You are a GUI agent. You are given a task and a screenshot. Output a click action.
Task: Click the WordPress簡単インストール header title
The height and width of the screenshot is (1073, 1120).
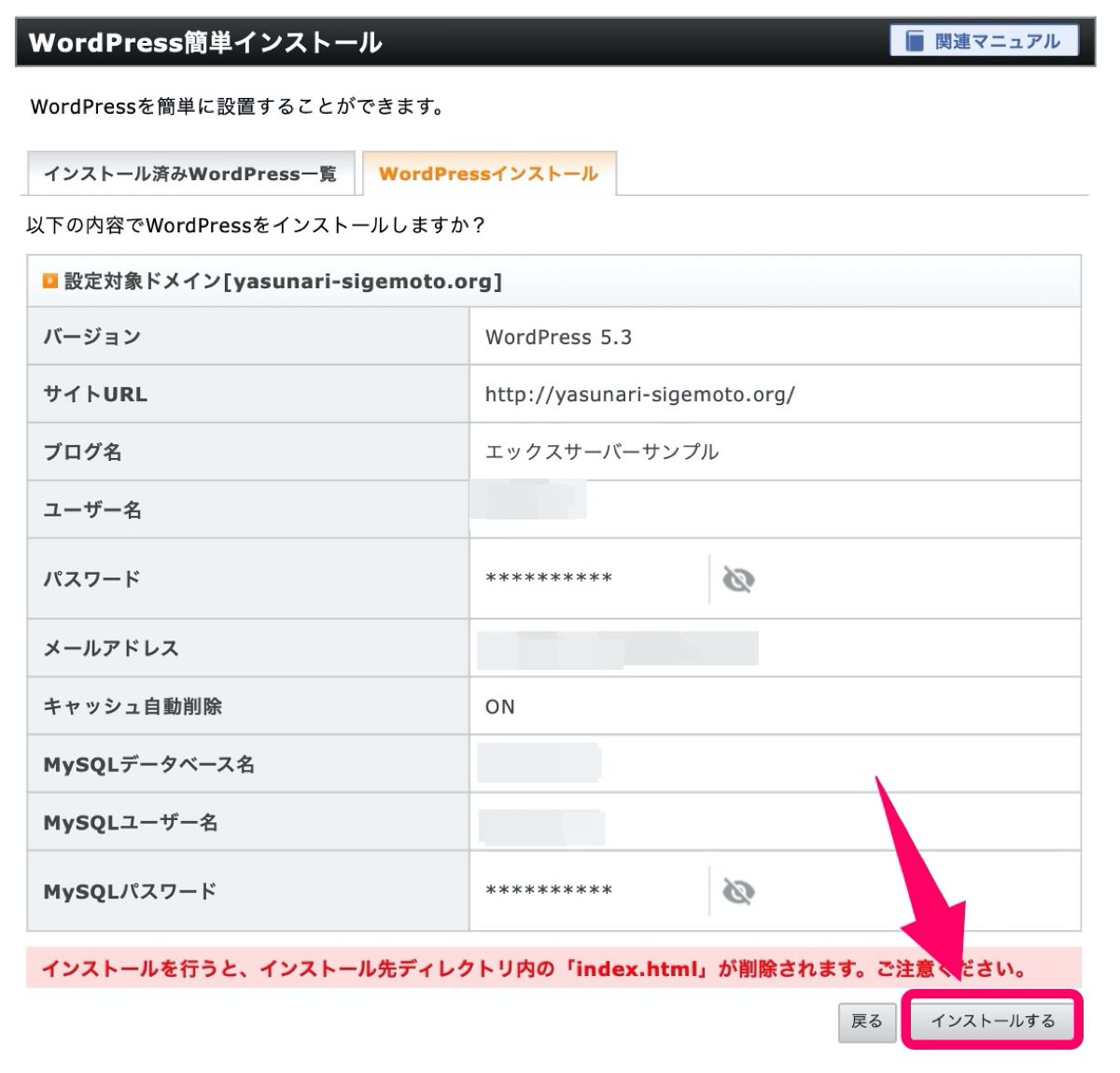(205, 43)
